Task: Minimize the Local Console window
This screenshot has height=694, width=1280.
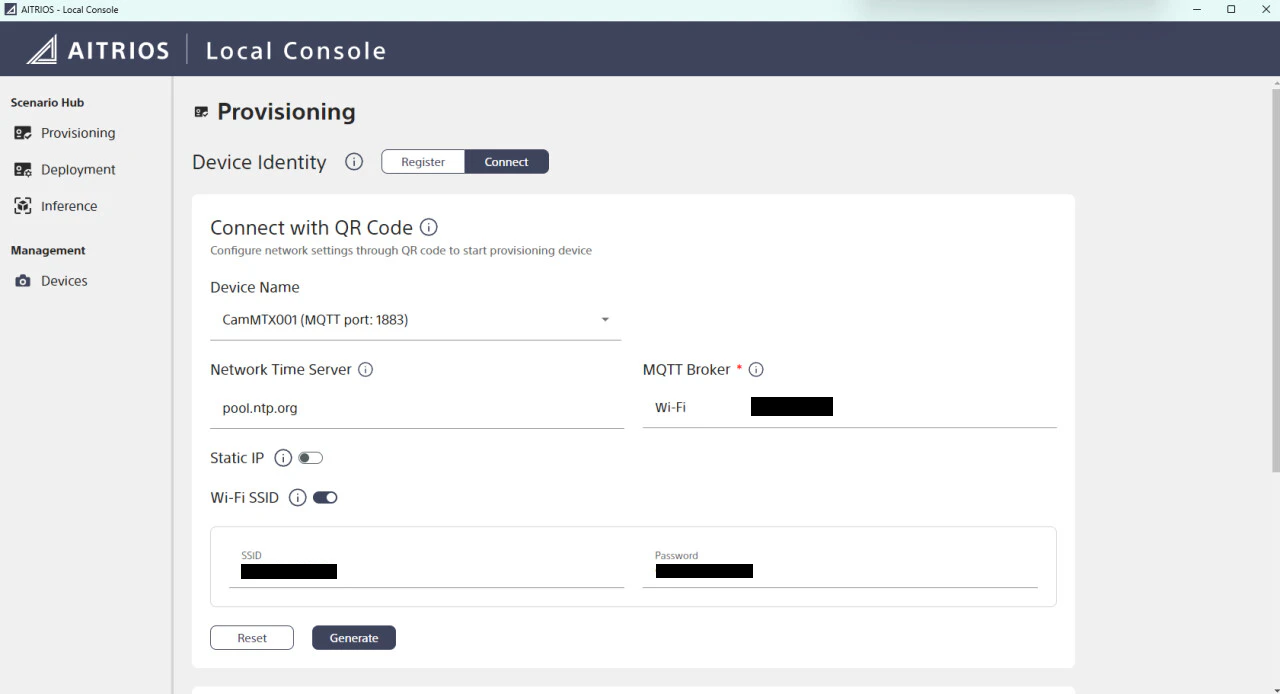Action: pyautogui.click(x=1197, y=9)
